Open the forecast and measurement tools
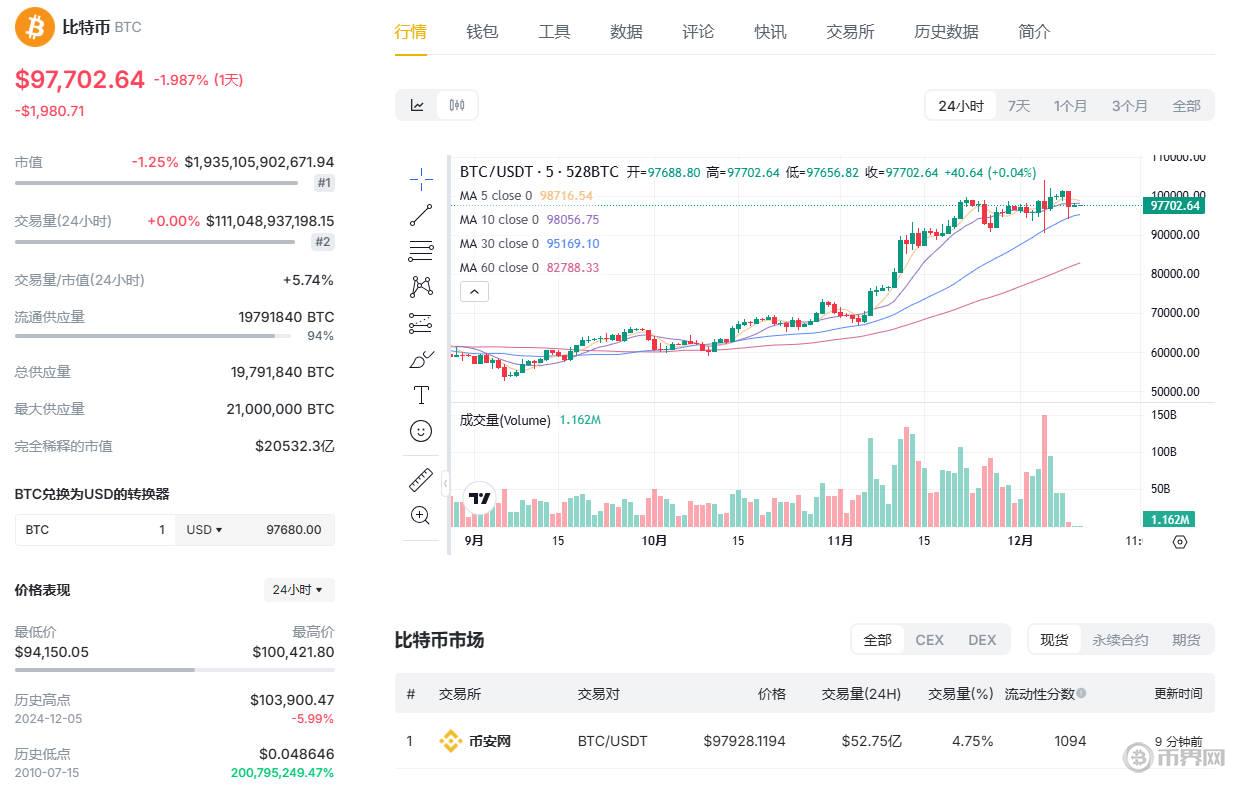Viewport: 1236px width, 785px height. click(421, 323)
